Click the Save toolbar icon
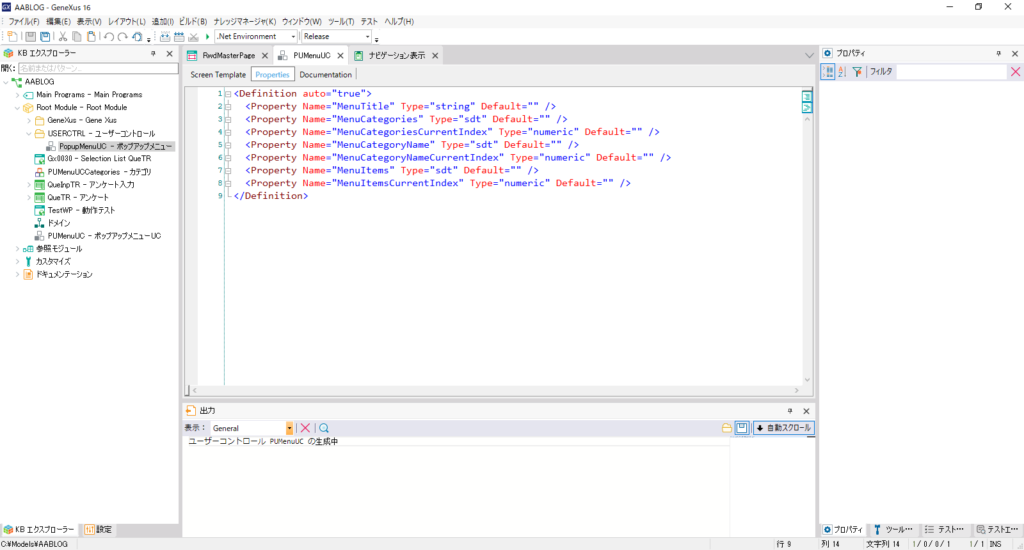Image resolution: width=1024 pixels, height=550 pixels. tap(31, 37)
